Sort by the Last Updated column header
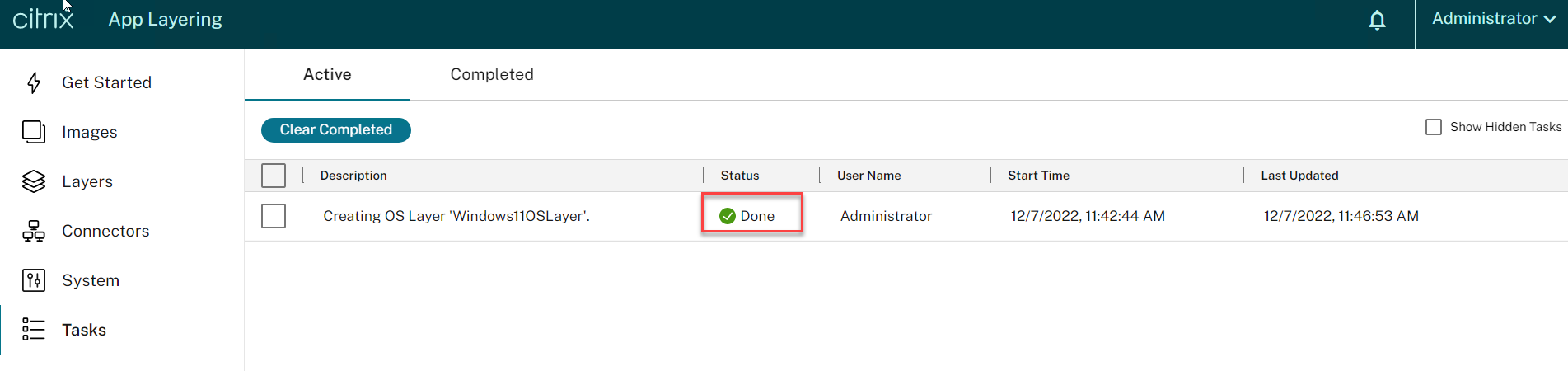The width and height of the screenshot is (1568, 371). tap(1299, 176)
